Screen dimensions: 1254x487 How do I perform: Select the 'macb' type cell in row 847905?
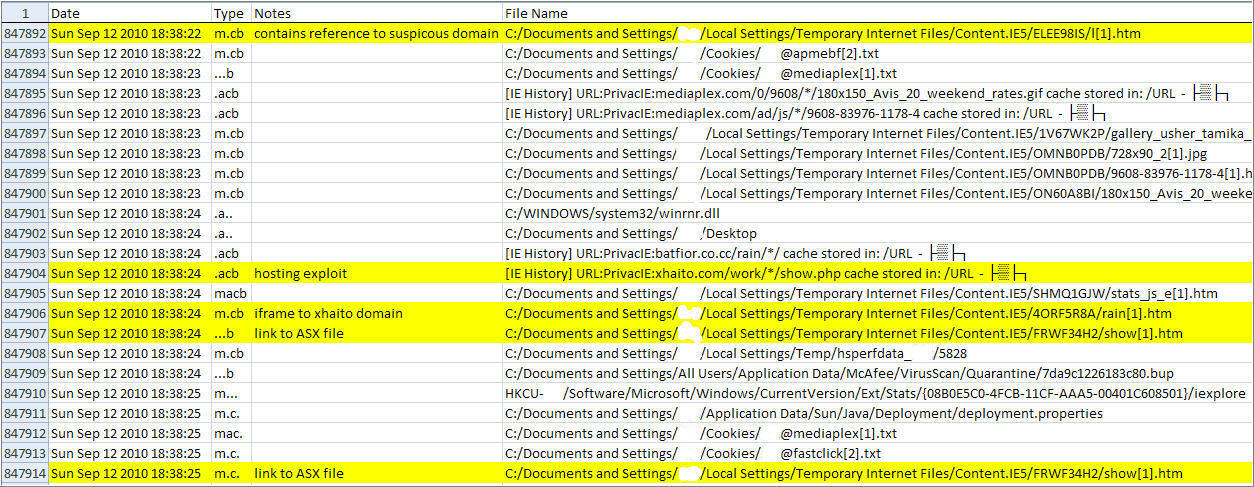coord(231,293)
